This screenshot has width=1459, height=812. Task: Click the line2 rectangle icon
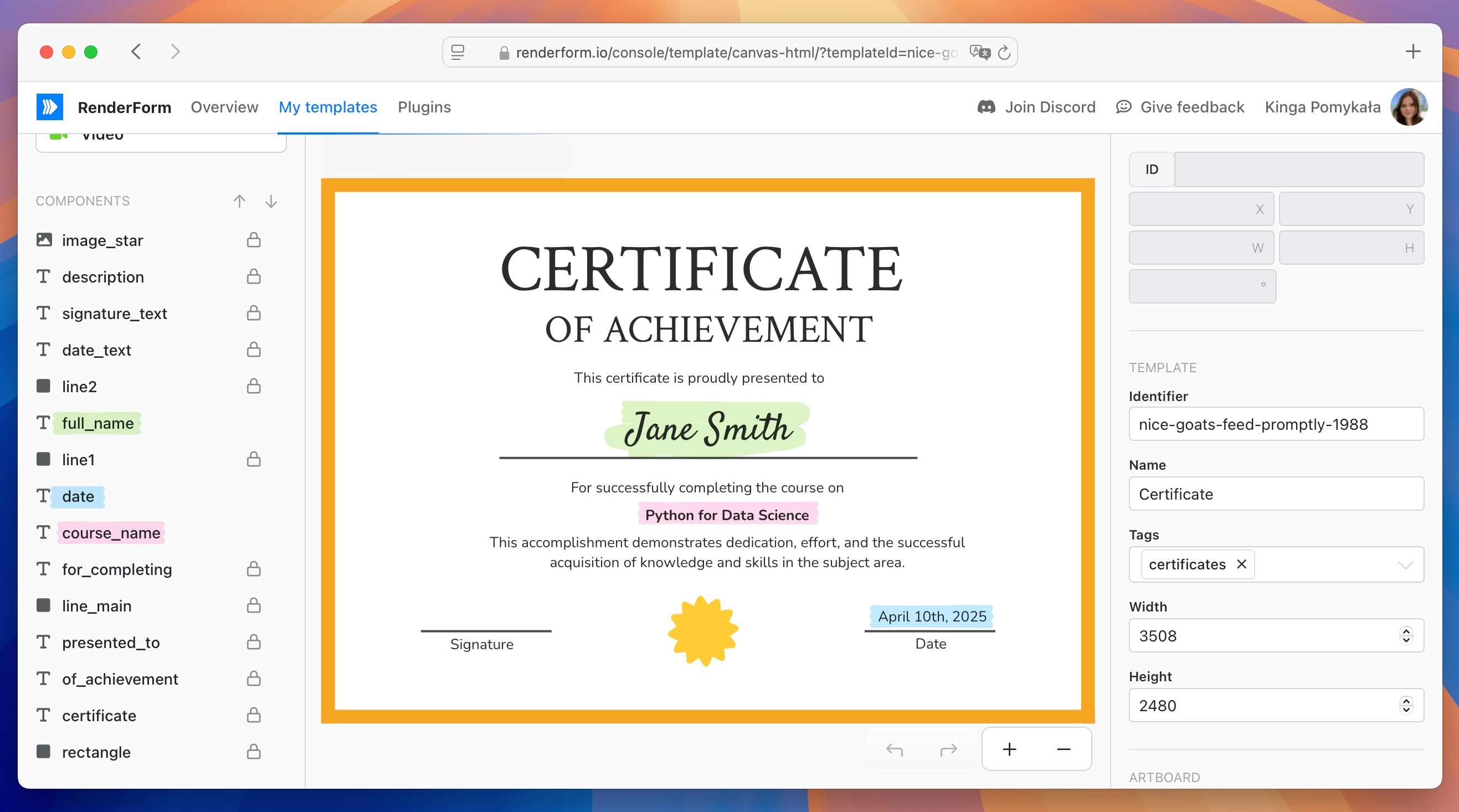click(x=44, y=386)
